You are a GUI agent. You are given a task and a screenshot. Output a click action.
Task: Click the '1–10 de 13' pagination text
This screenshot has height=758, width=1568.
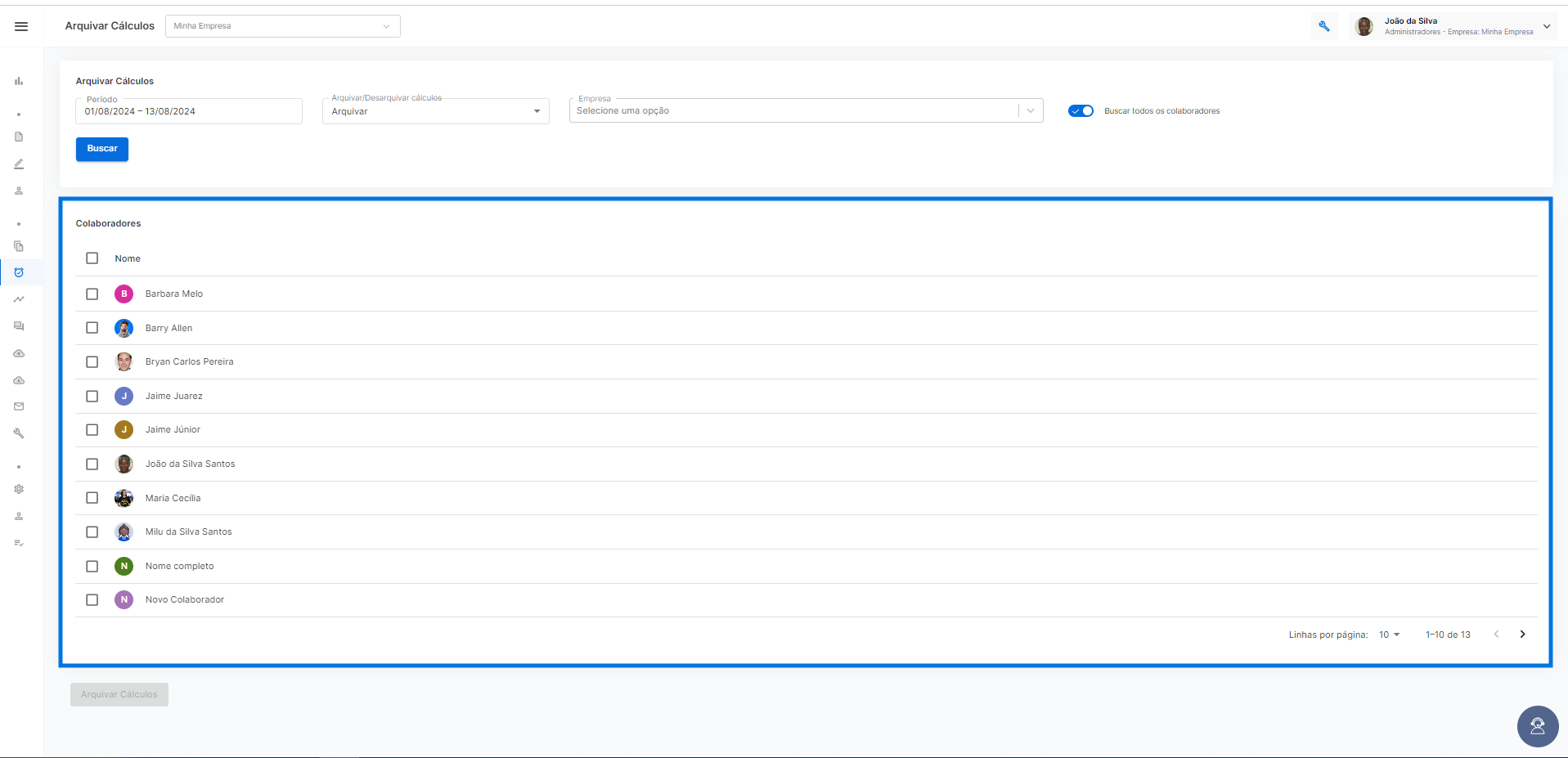pos(1448,635)
